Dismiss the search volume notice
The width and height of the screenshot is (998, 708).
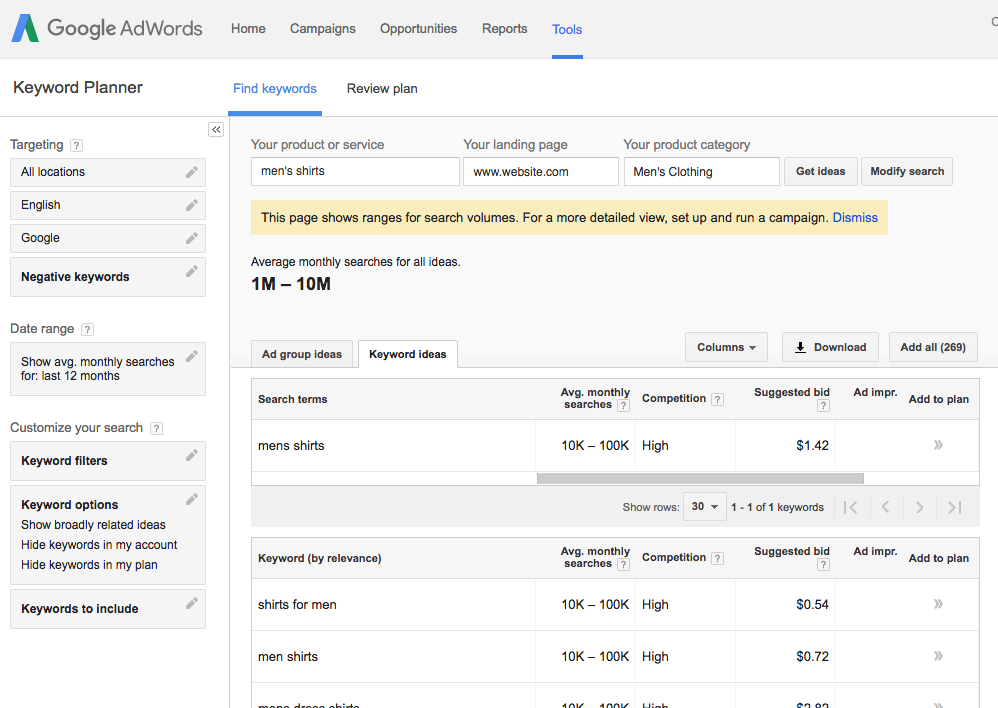pyautogui.click(x=855, y=218)
